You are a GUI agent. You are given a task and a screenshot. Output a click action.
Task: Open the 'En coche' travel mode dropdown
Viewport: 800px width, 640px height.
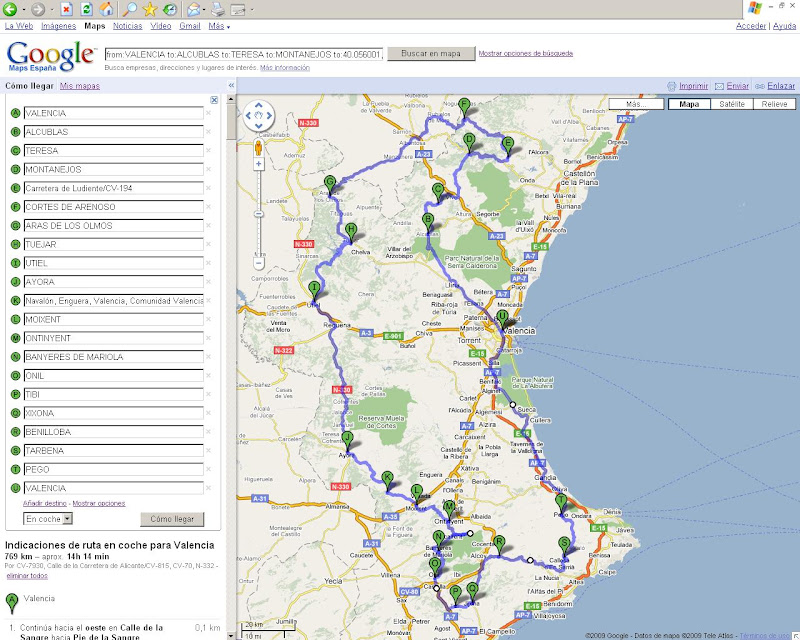click(49, 519)
